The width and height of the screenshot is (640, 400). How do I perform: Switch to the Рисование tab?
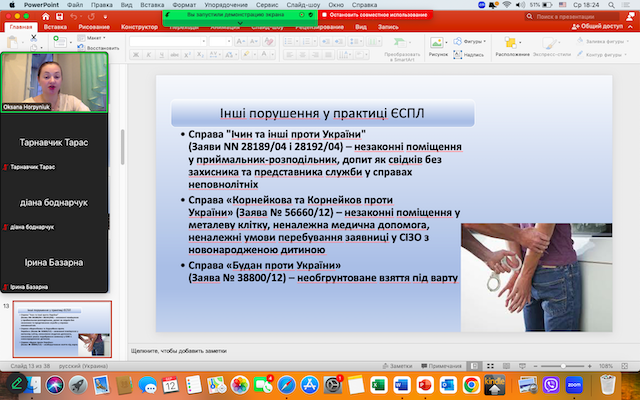pyautogui.click(x=94, y=27)
